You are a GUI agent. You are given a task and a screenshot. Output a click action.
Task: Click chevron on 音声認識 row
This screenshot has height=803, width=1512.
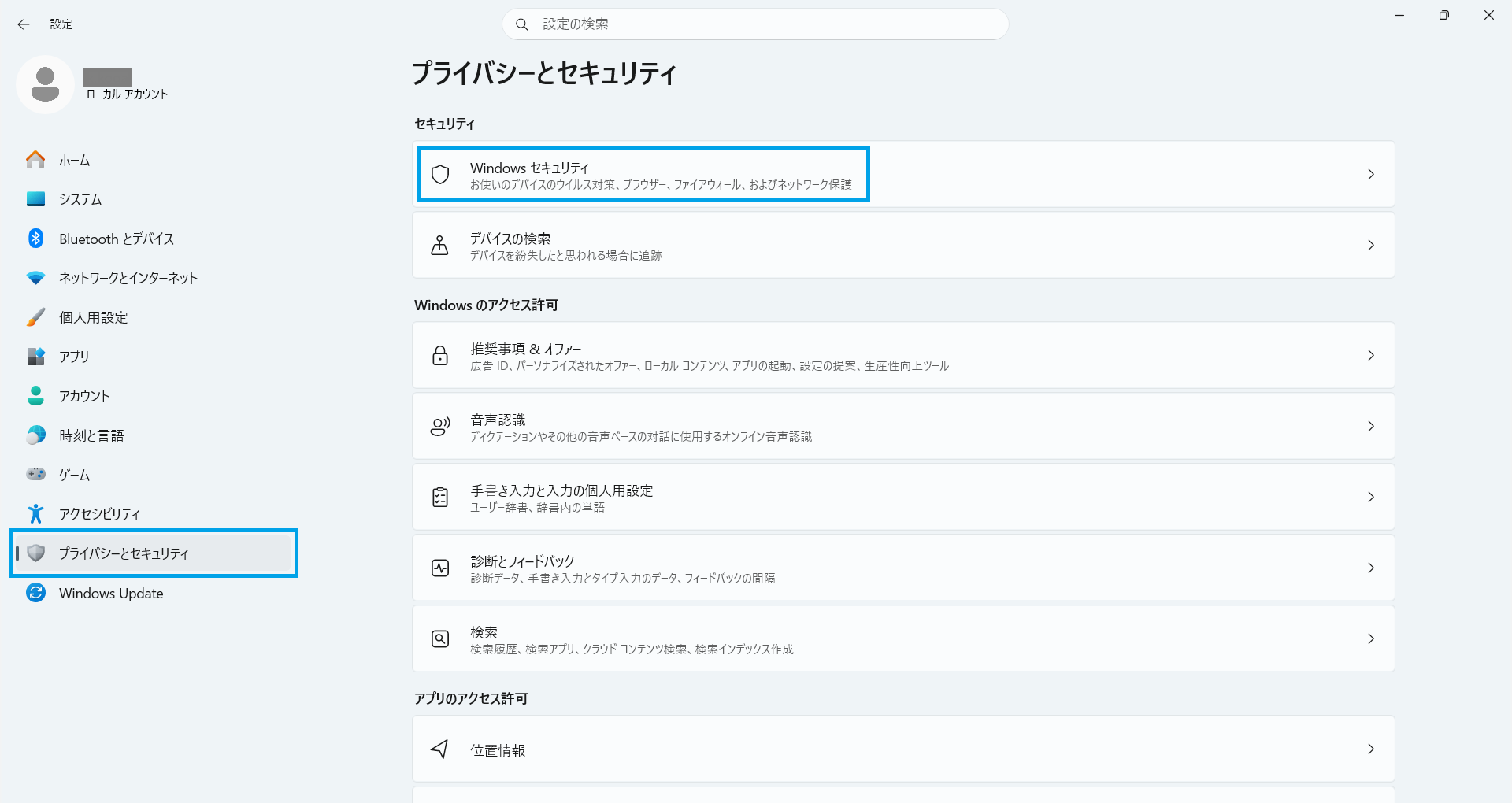(1370, 426)
